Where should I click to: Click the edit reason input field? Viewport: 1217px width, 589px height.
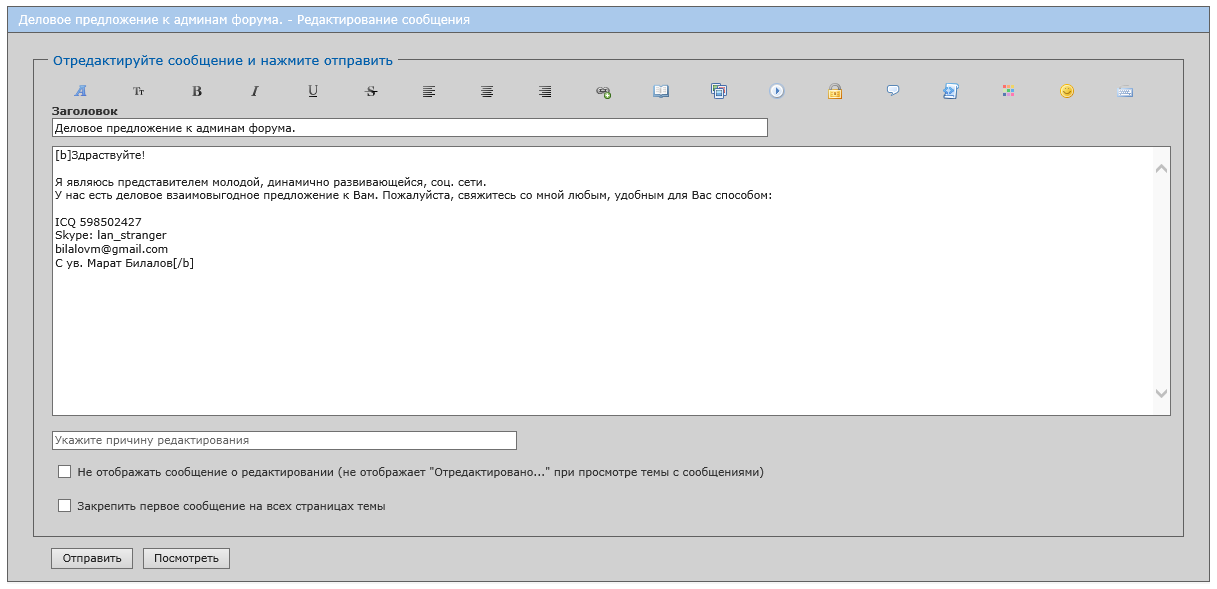pyautogui.click(x=284, y=440)
